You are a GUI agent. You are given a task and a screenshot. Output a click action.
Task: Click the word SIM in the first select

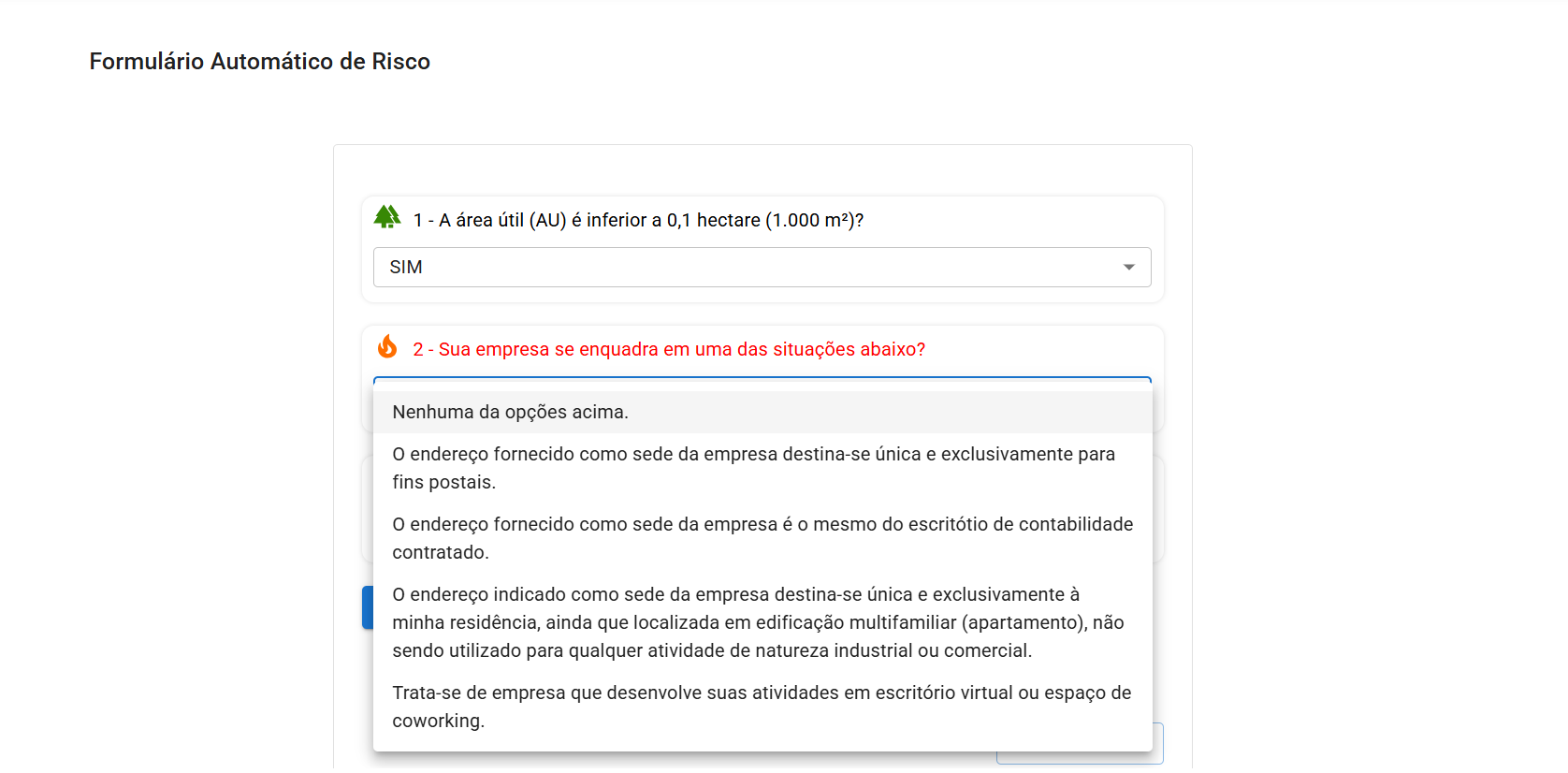pyautogui.click(x=406, y=268)
